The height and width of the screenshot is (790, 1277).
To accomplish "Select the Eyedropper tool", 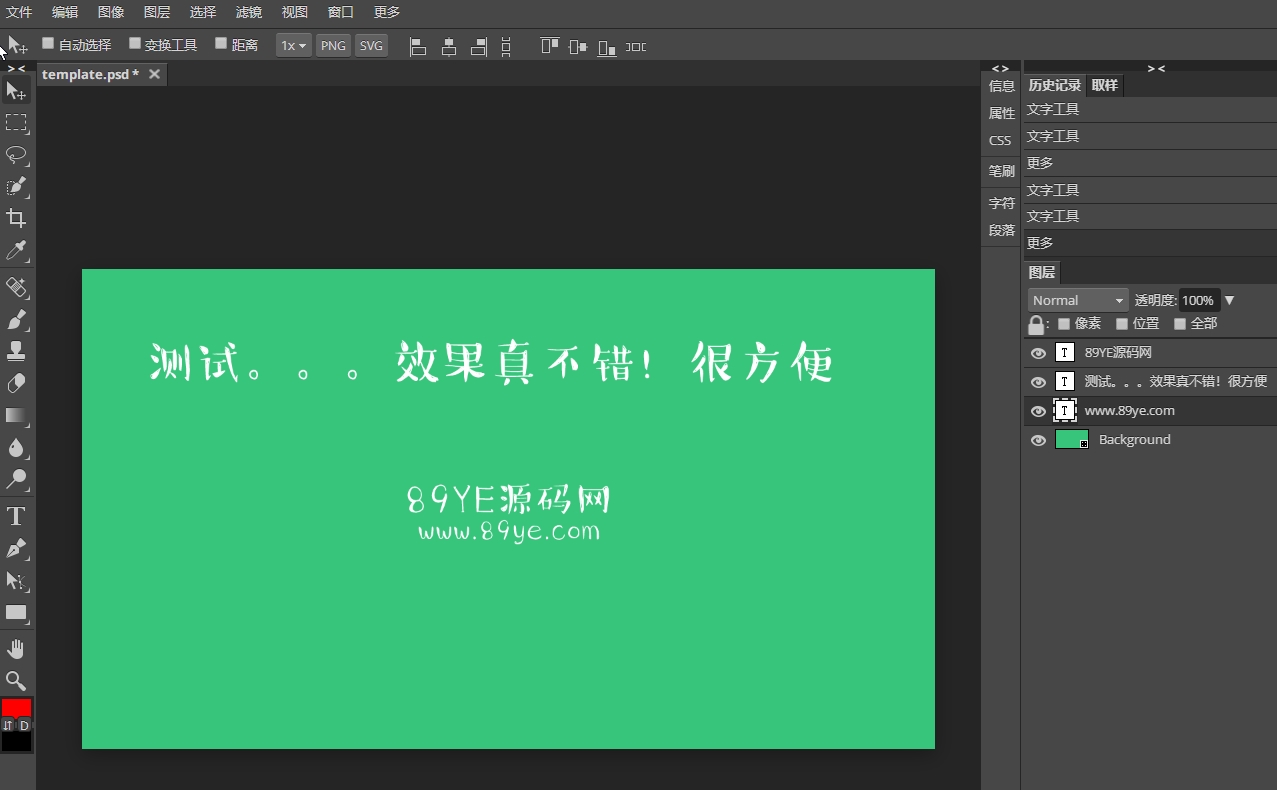I will pyautogui.click(x=16, y=250).
